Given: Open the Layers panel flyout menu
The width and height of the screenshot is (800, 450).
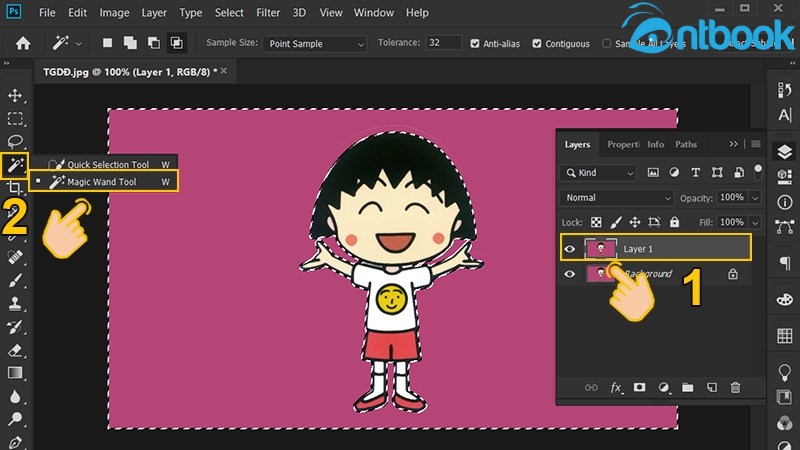Looking at the screenshot, I should coord(756,144).
